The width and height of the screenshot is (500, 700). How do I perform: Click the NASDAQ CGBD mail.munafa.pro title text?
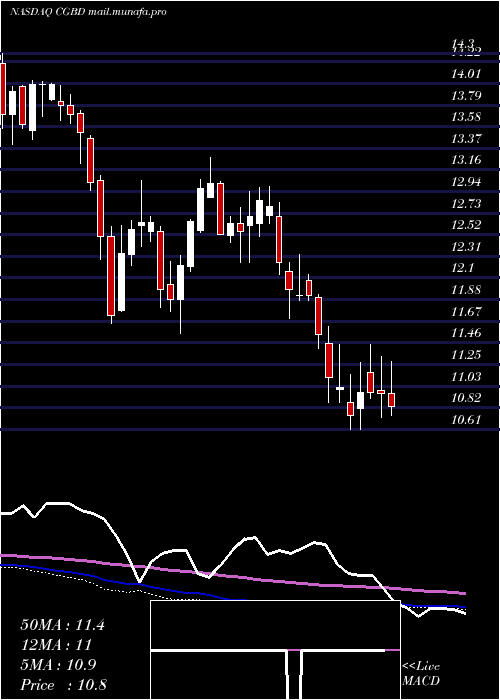88,12
